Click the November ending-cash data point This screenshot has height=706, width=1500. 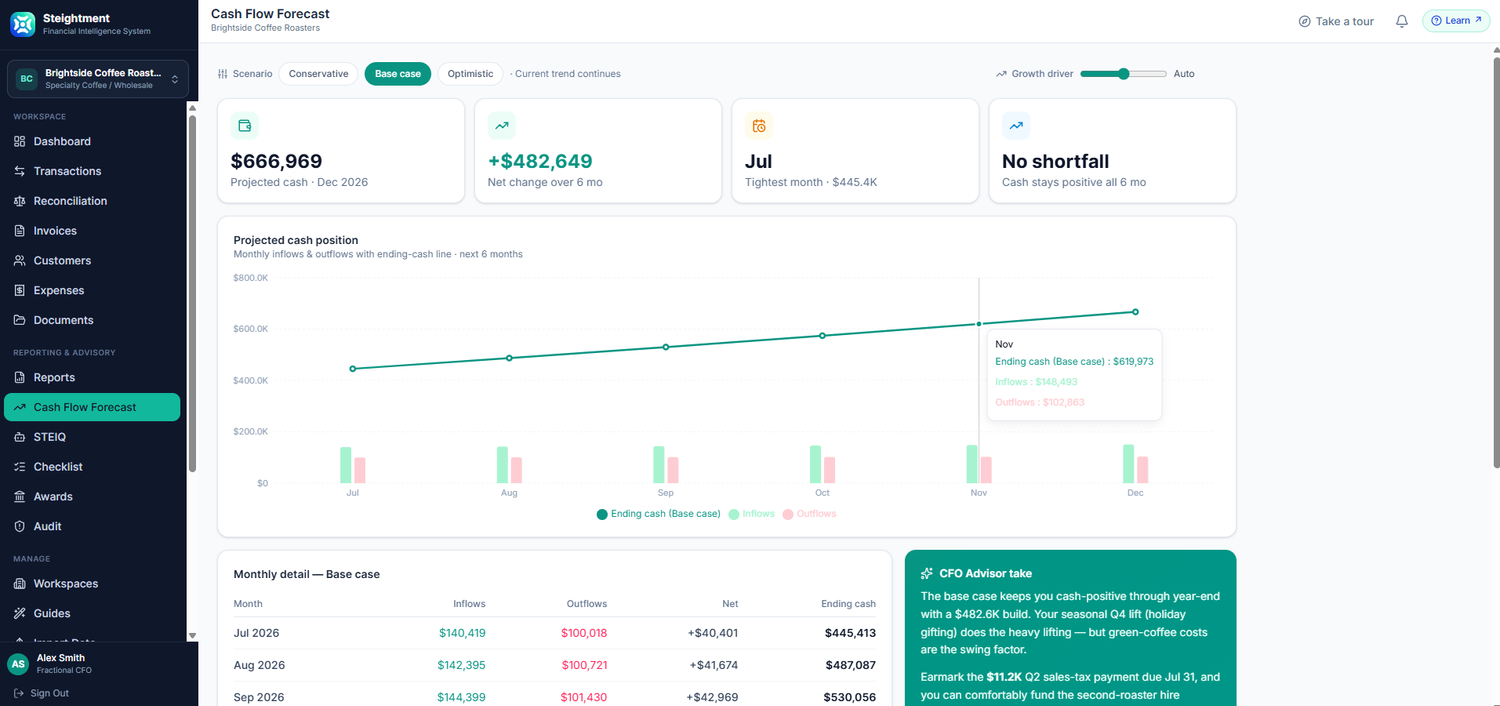click(979, 324)
